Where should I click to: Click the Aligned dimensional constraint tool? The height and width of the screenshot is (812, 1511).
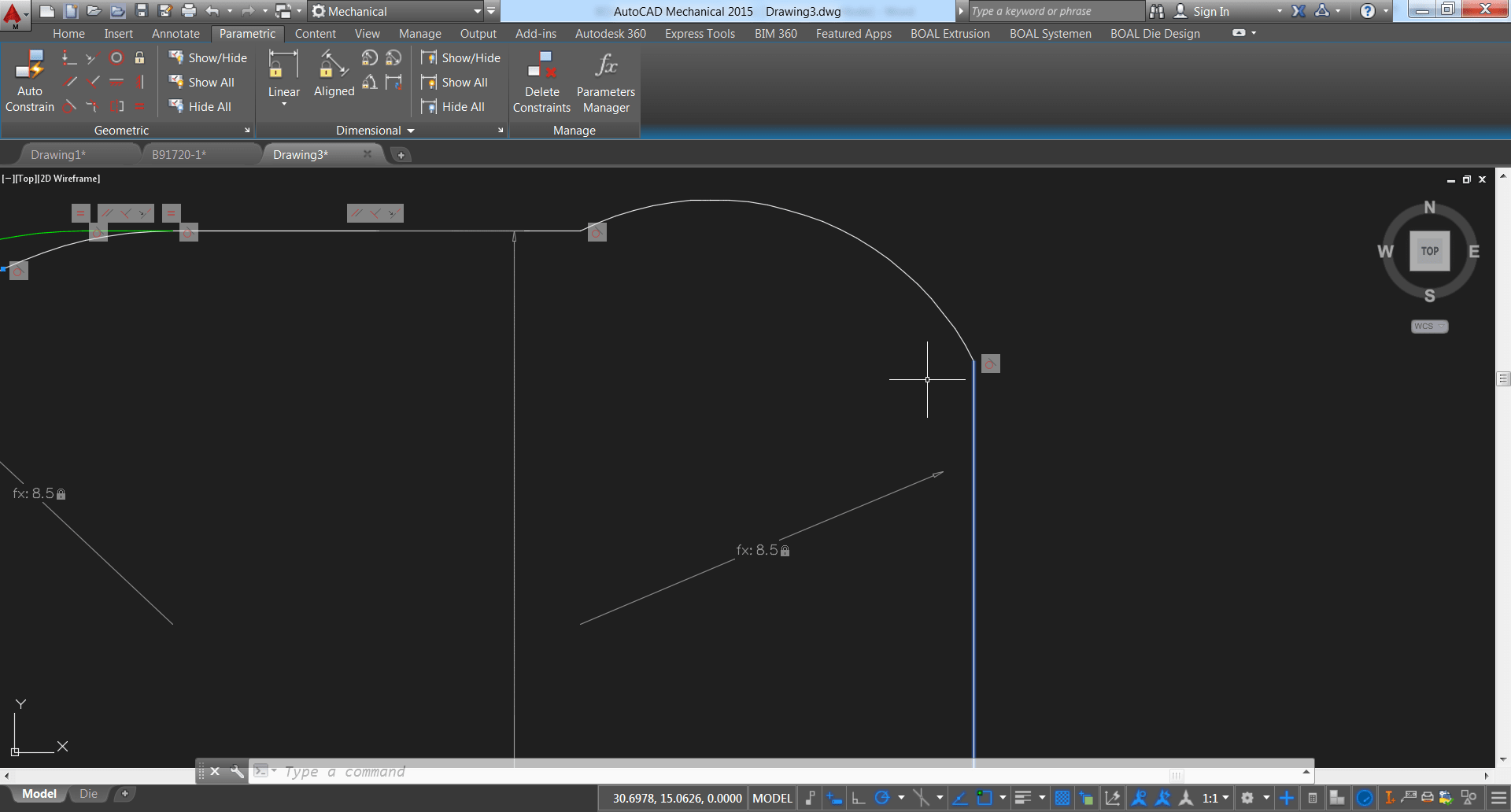(x=334, y=74)
